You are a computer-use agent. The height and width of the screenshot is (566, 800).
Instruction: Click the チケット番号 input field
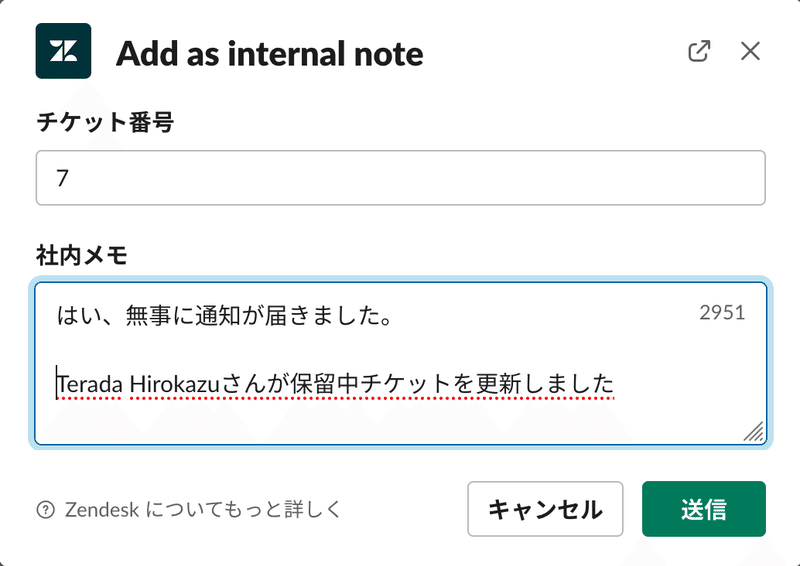401,178
